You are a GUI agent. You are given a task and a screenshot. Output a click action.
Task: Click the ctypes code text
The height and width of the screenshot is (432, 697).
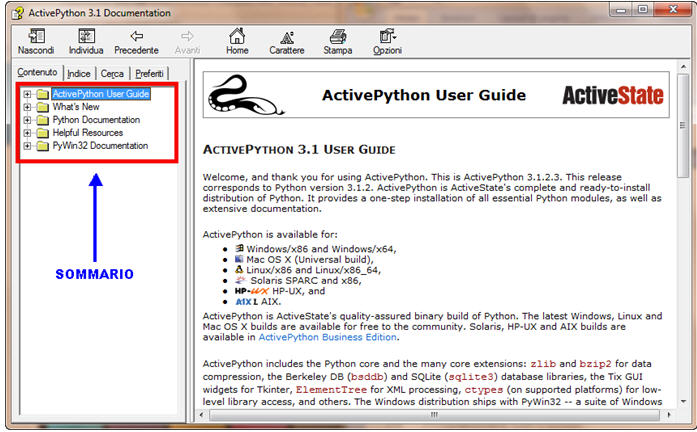click(484, 390)
